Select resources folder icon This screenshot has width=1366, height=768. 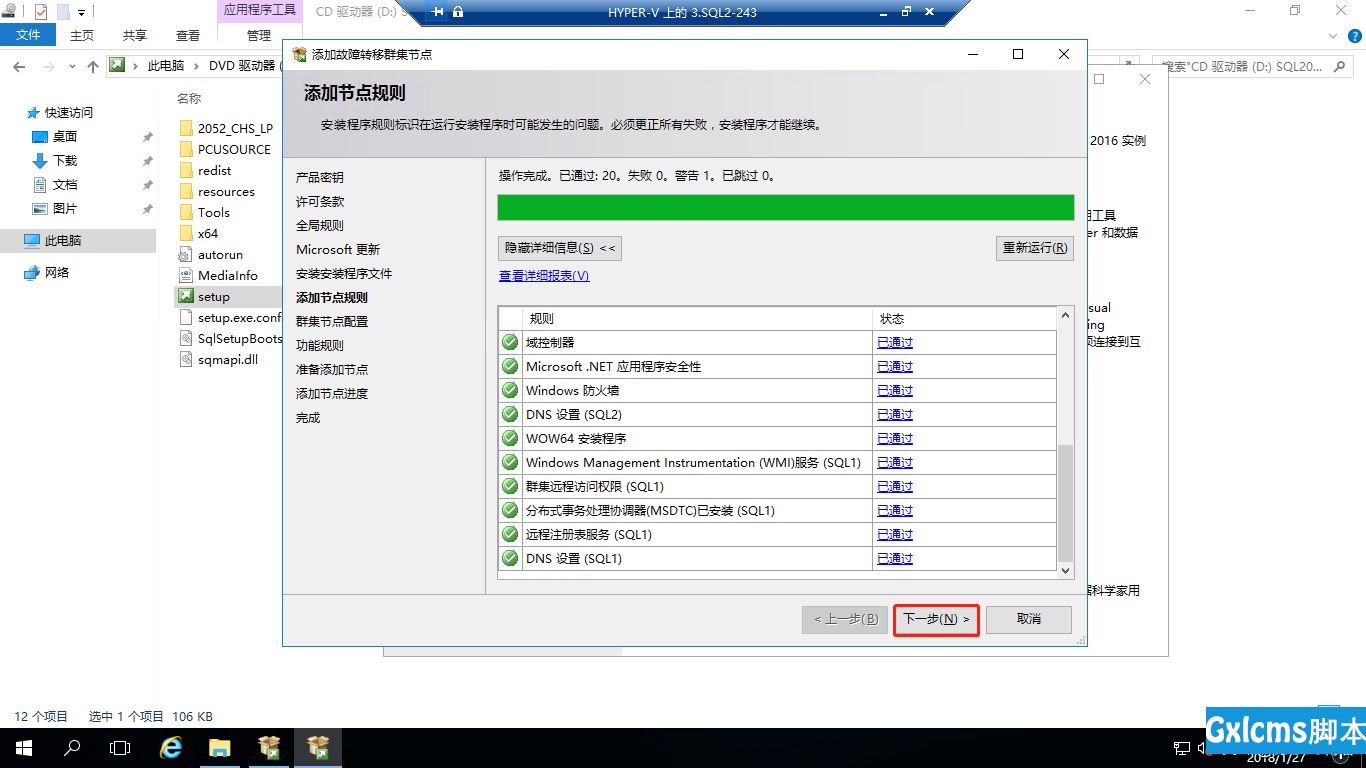click(x=186, y=191)
